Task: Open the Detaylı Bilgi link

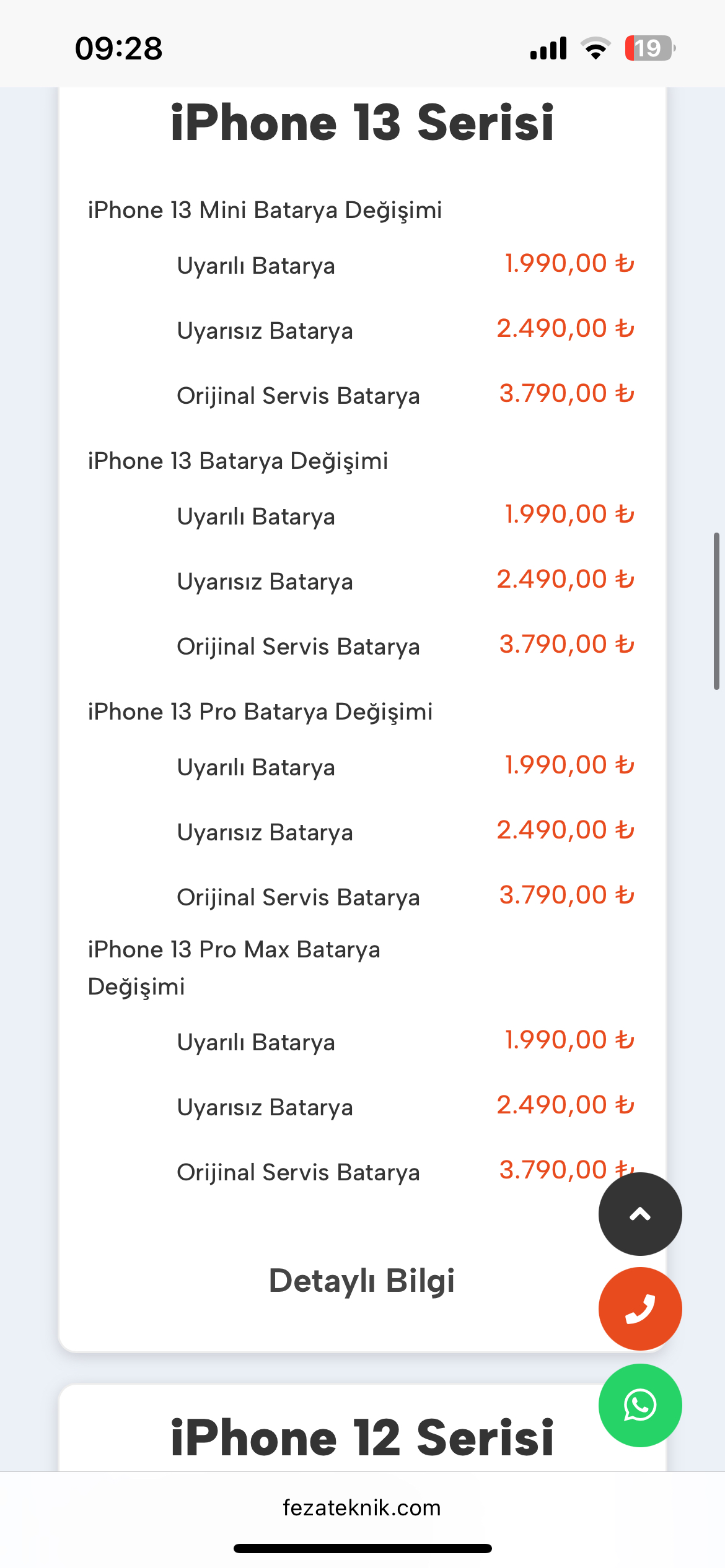Action: [x=362, y=1281]
